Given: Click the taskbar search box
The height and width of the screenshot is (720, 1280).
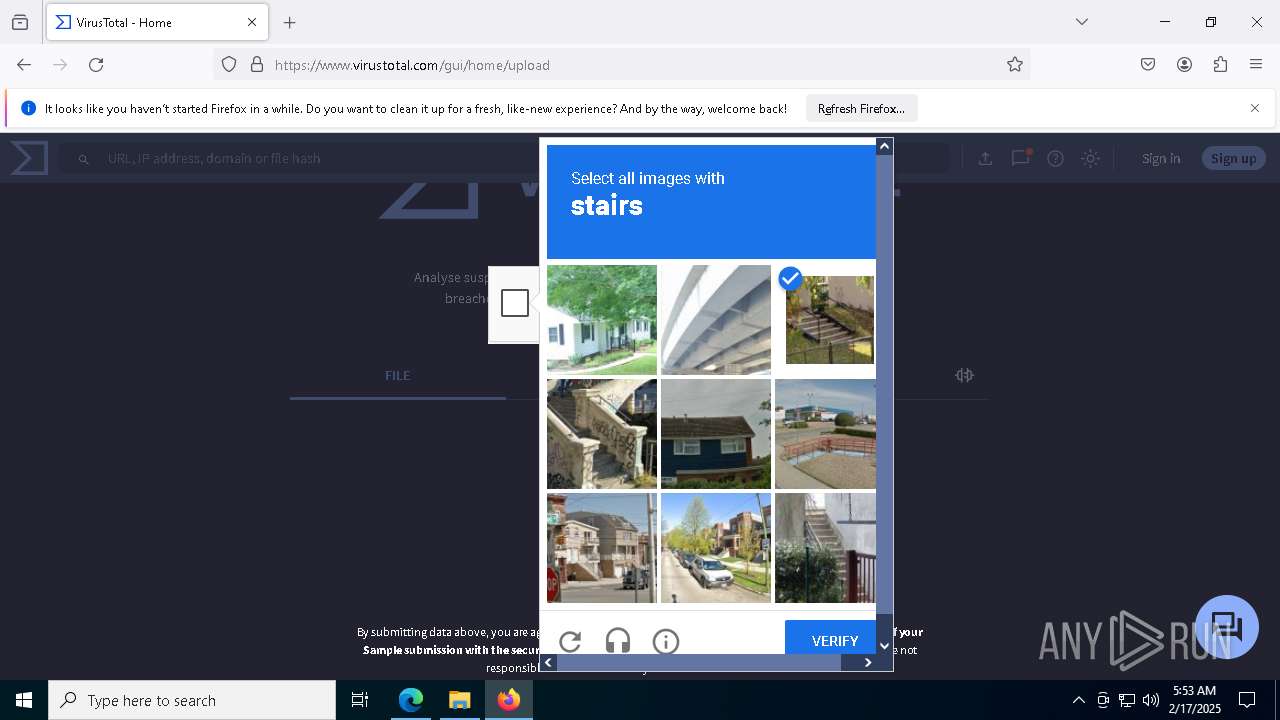Looking at the screenshot, I should tap(192, 700).
